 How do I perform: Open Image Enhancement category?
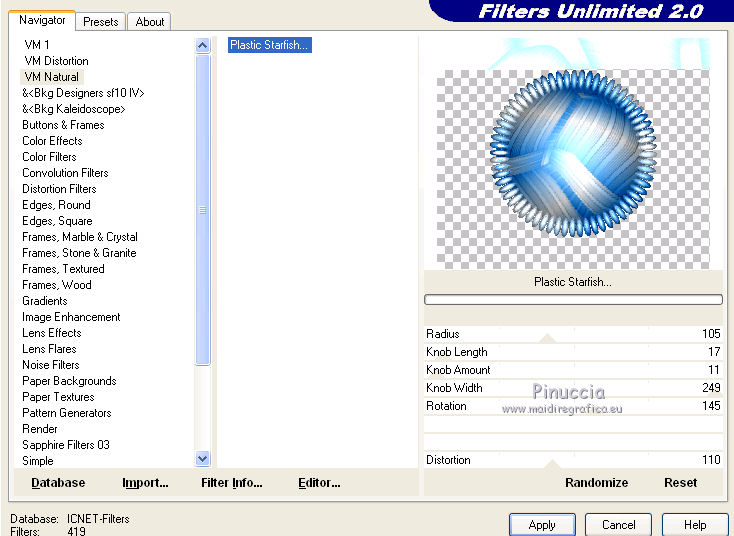71,317
